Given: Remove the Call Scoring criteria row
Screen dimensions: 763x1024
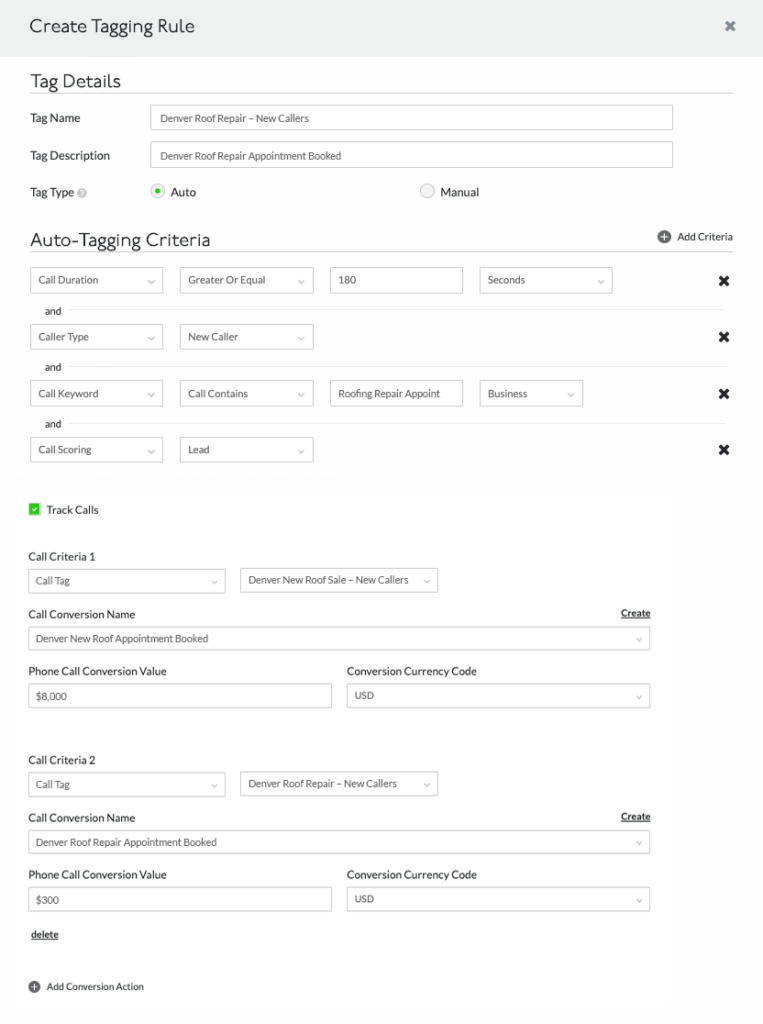Looking at the screenshot, I should tap(724, 450).
